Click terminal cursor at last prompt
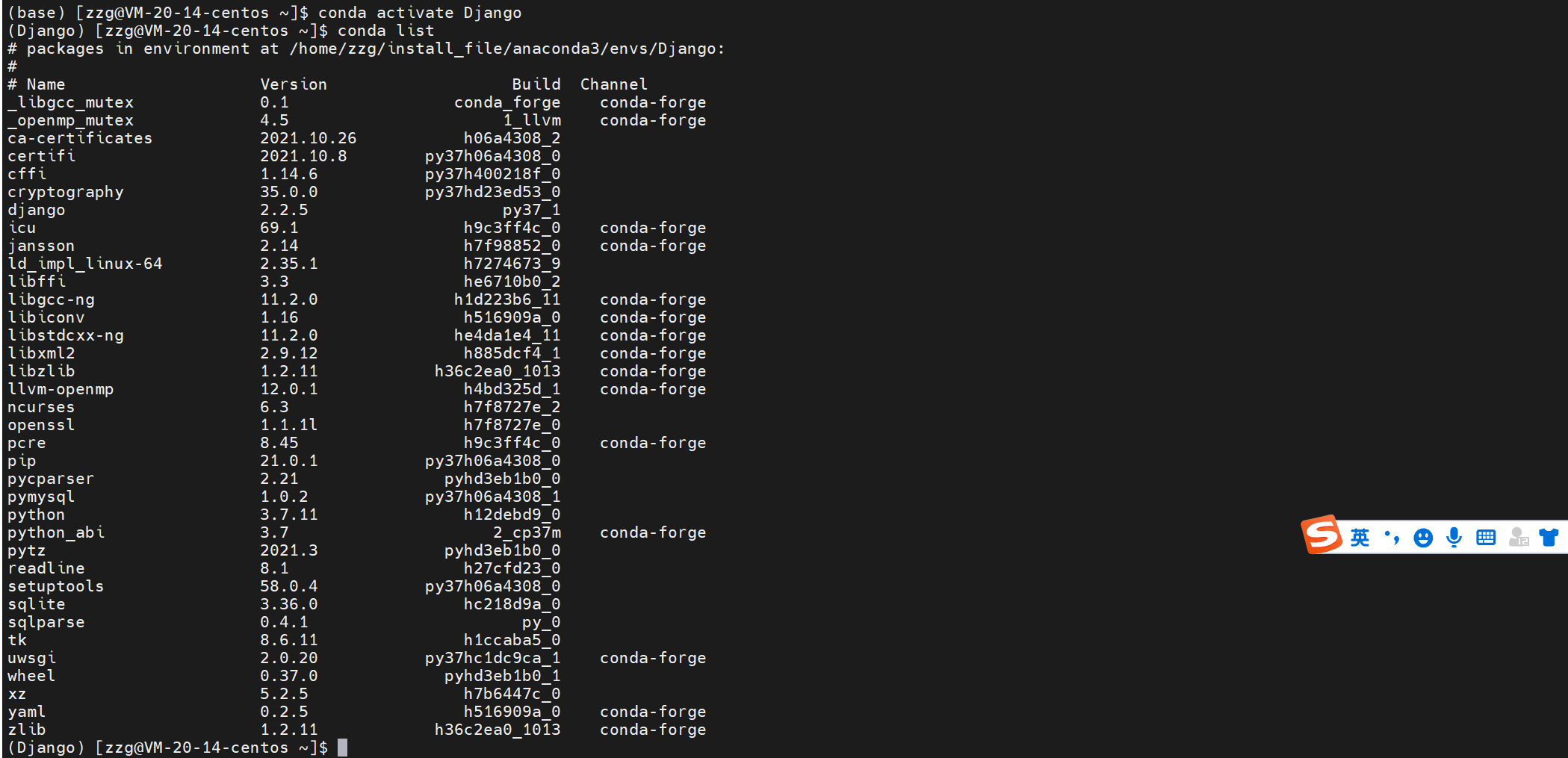Viewport: 1568px width, 758px height. tap(342, 748)
